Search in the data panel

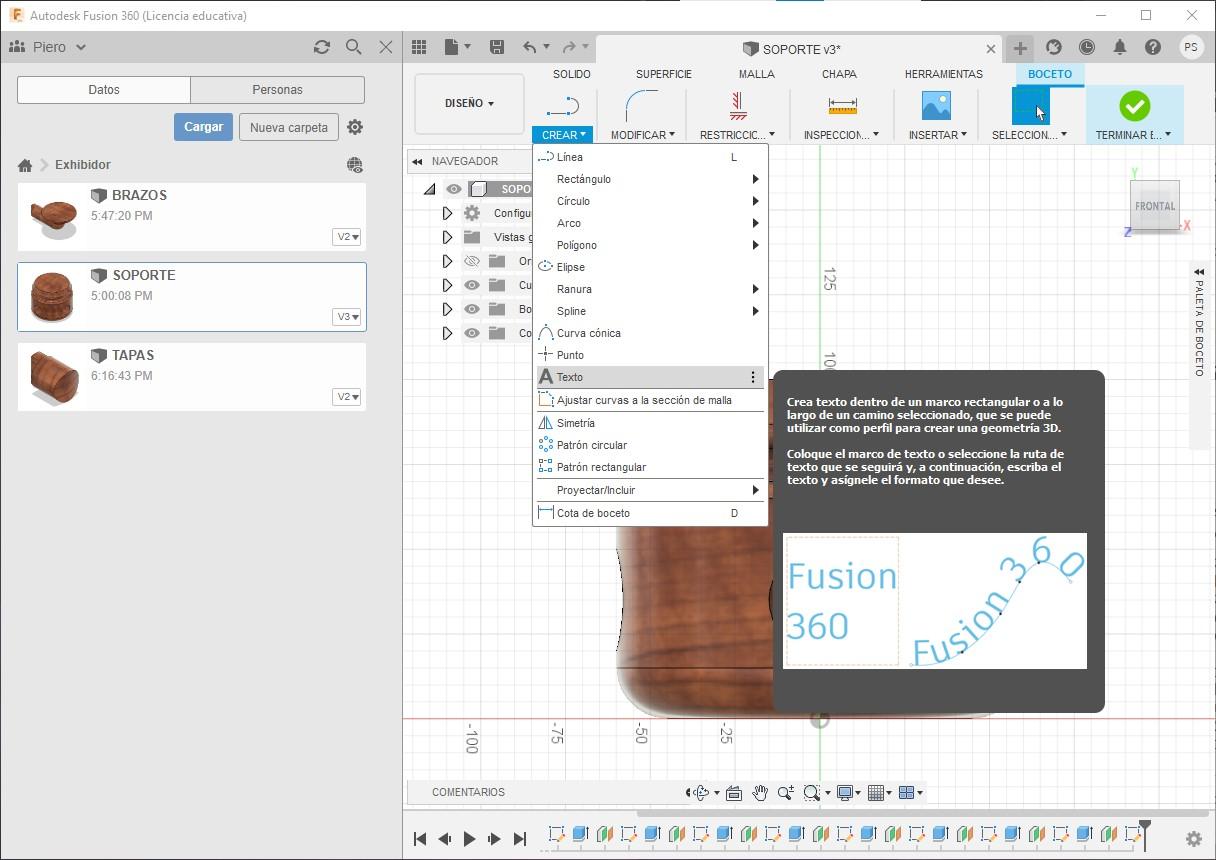click(x=353, y=47)
